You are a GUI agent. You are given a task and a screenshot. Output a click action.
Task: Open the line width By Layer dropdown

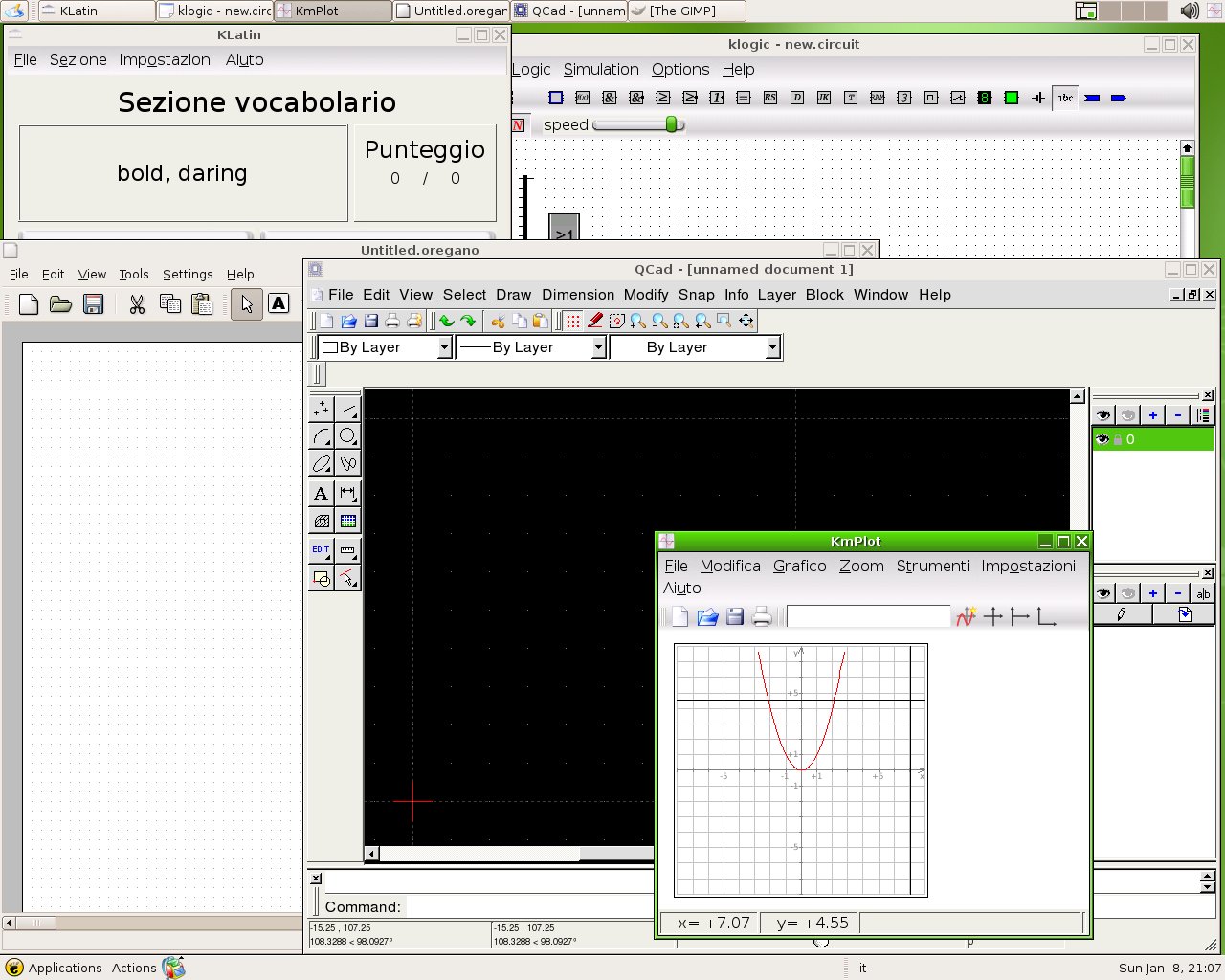(531, 347)
